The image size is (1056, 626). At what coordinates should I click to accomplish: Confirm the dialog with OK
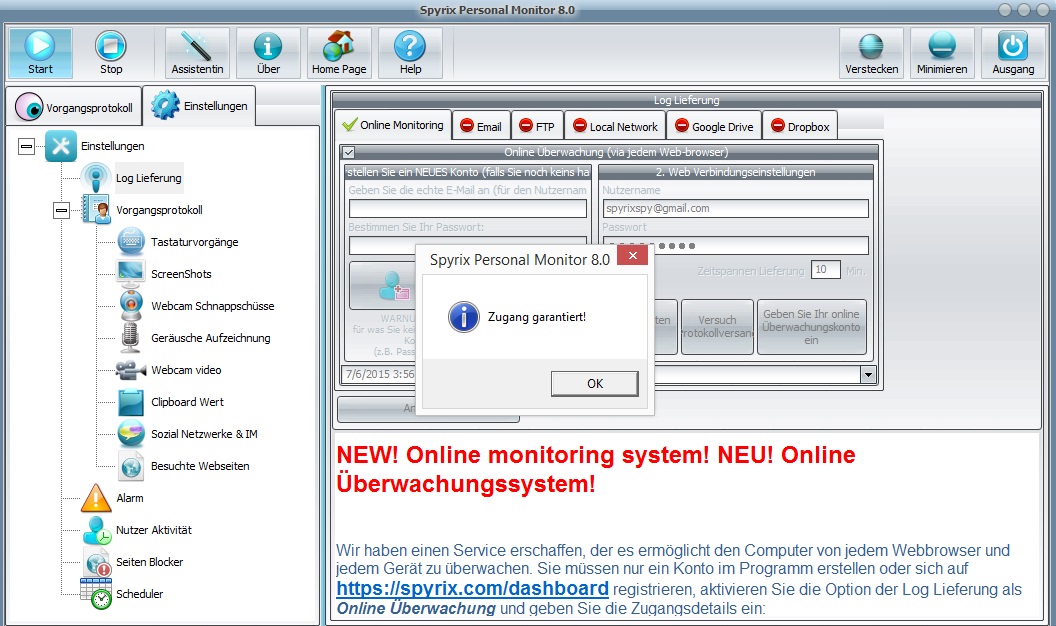tap(595, 384)
